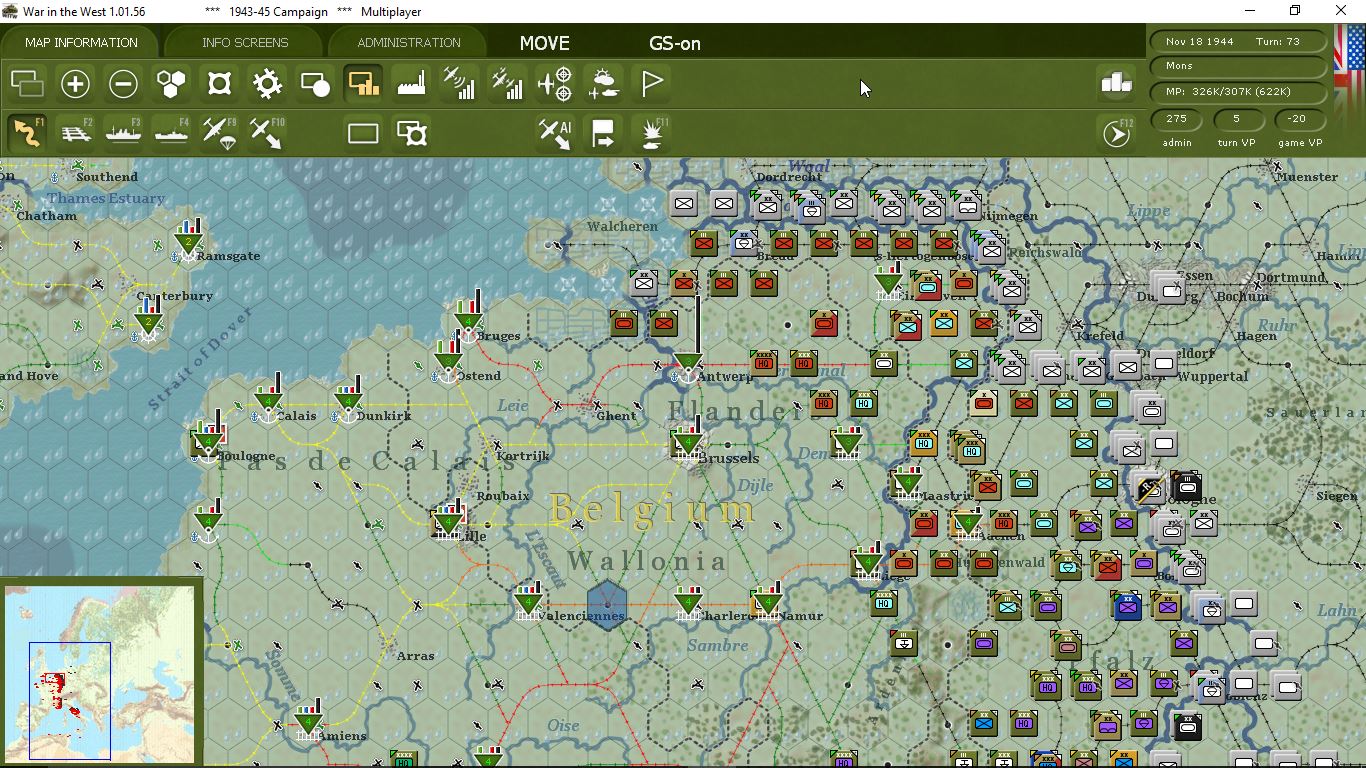1366x768 pixels.
Task: Toggle the highlighted supply depot display icon
Action: pyautogui.click(x=363, y=84)
